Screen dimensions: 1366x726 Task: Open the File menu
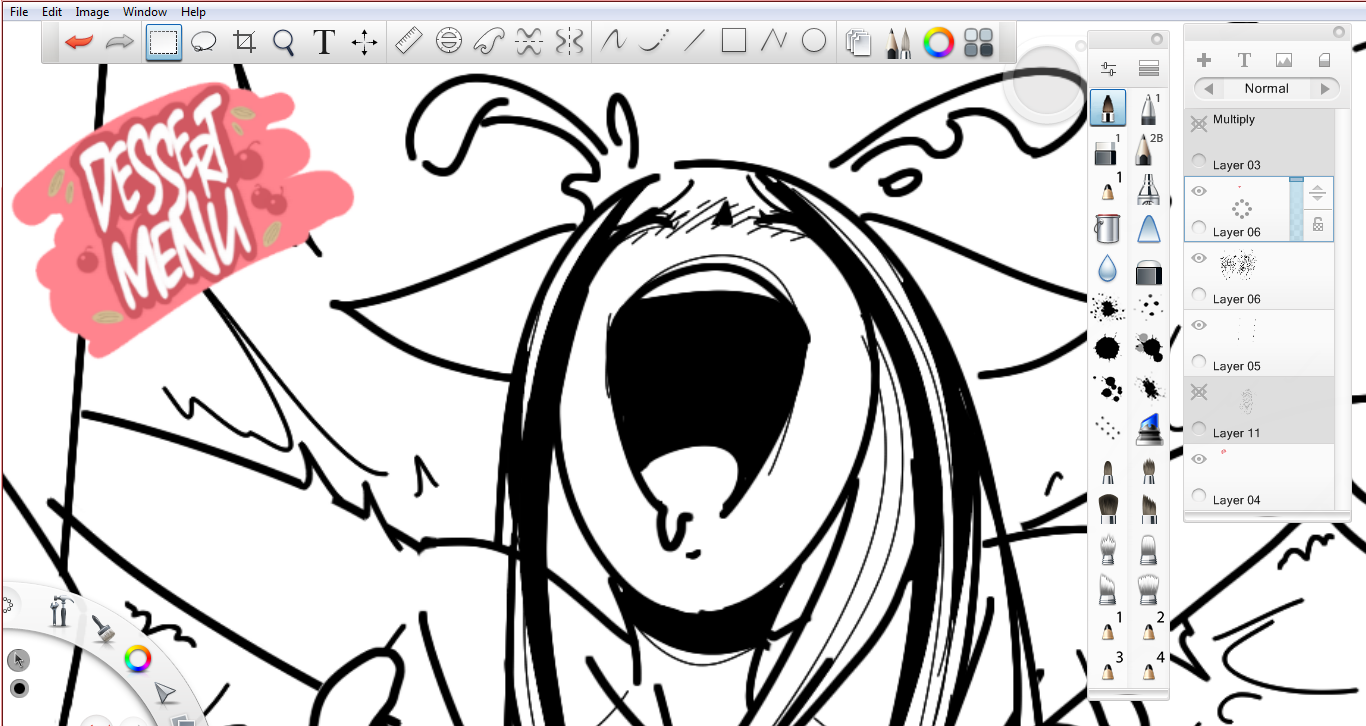19,12
